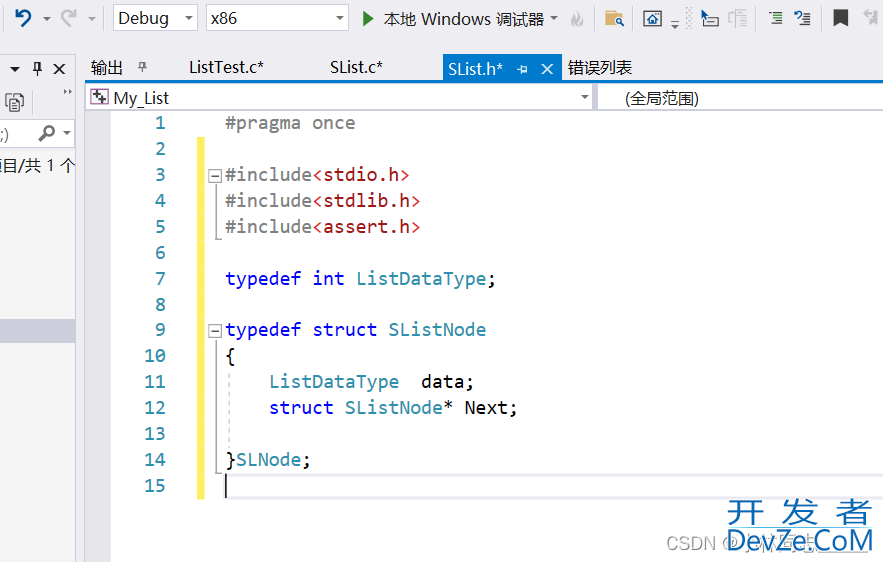Click the assert.h include on line 5
This screenshot has width=883, height=562.
(x=367, y=227)
